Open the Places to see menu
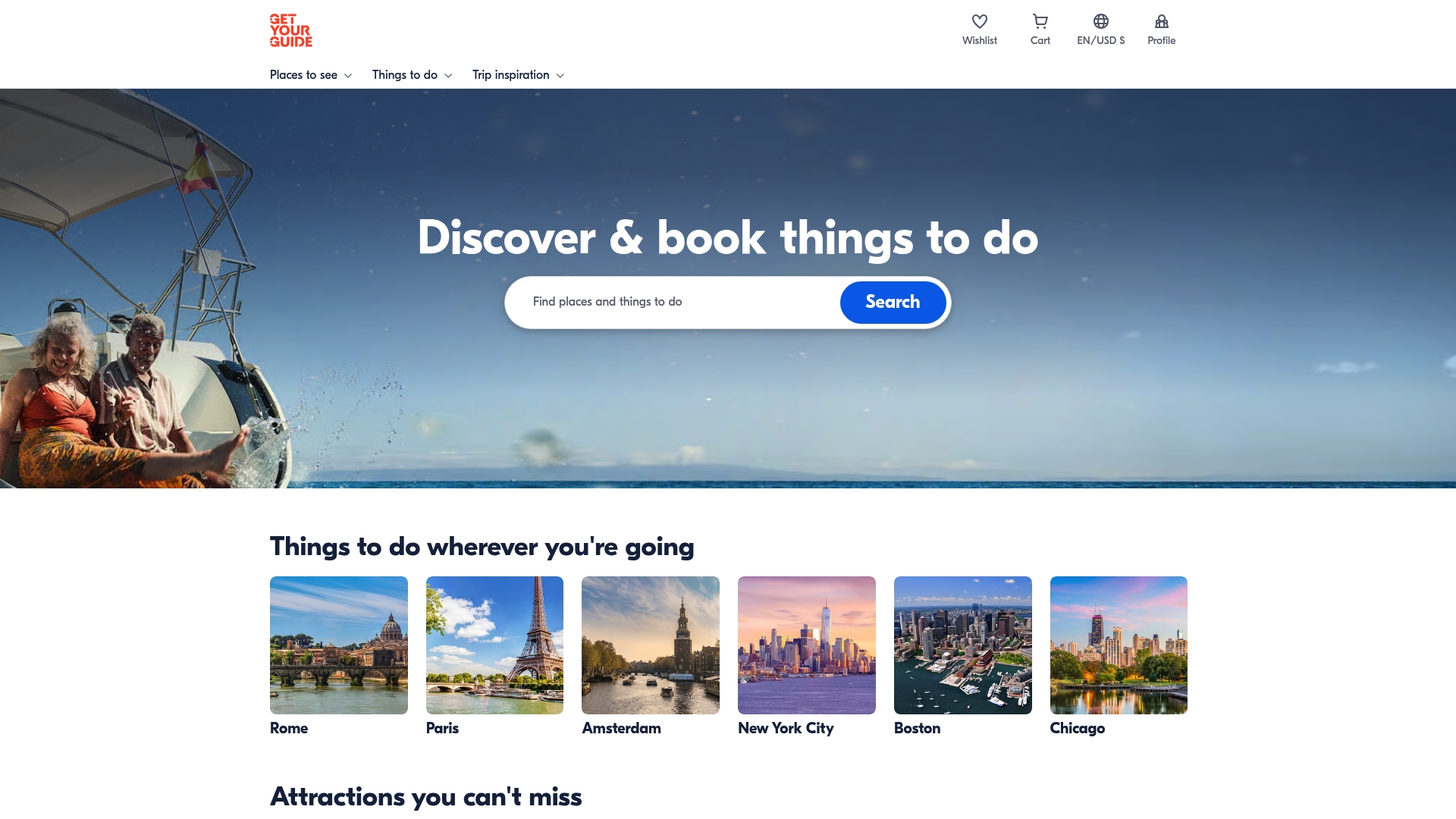The width and height of the screenshot is (1456, 819). (303, 75)
